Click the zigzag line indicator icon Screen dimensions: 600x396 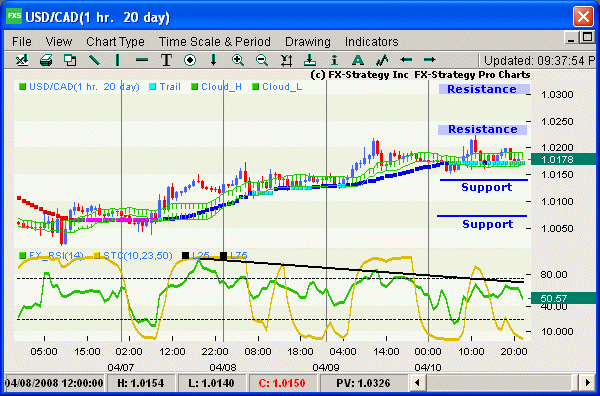382,60
